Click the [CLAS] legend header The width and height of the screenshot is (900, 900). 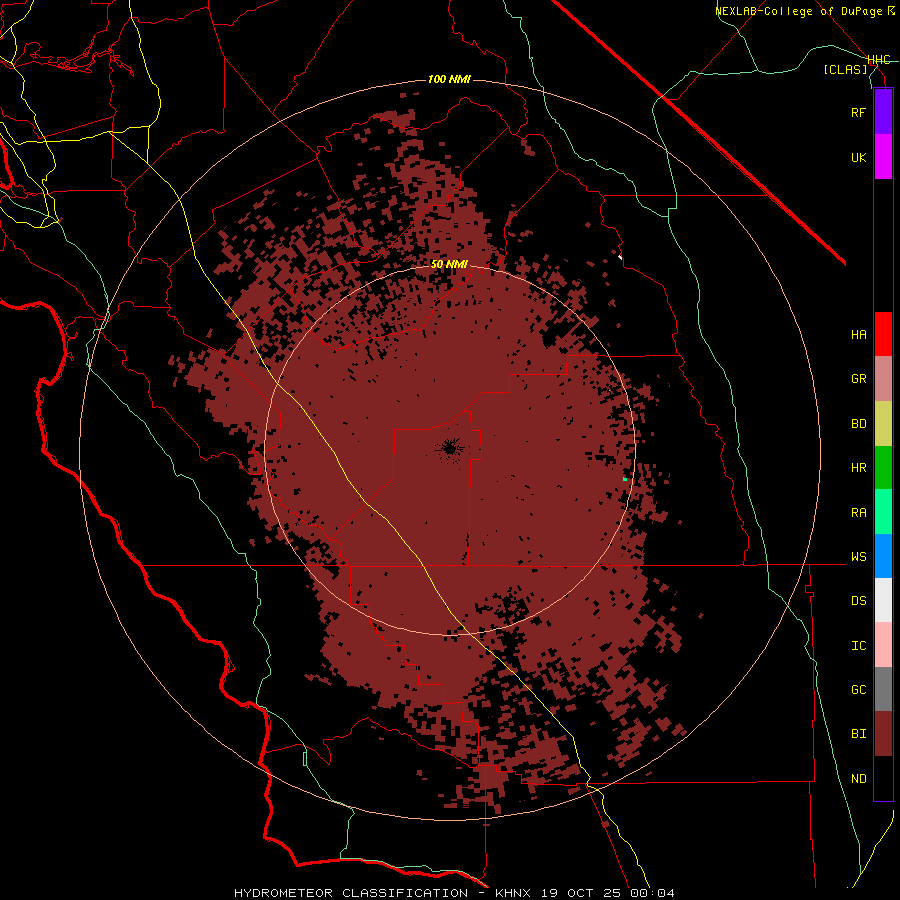click(845, 69)
